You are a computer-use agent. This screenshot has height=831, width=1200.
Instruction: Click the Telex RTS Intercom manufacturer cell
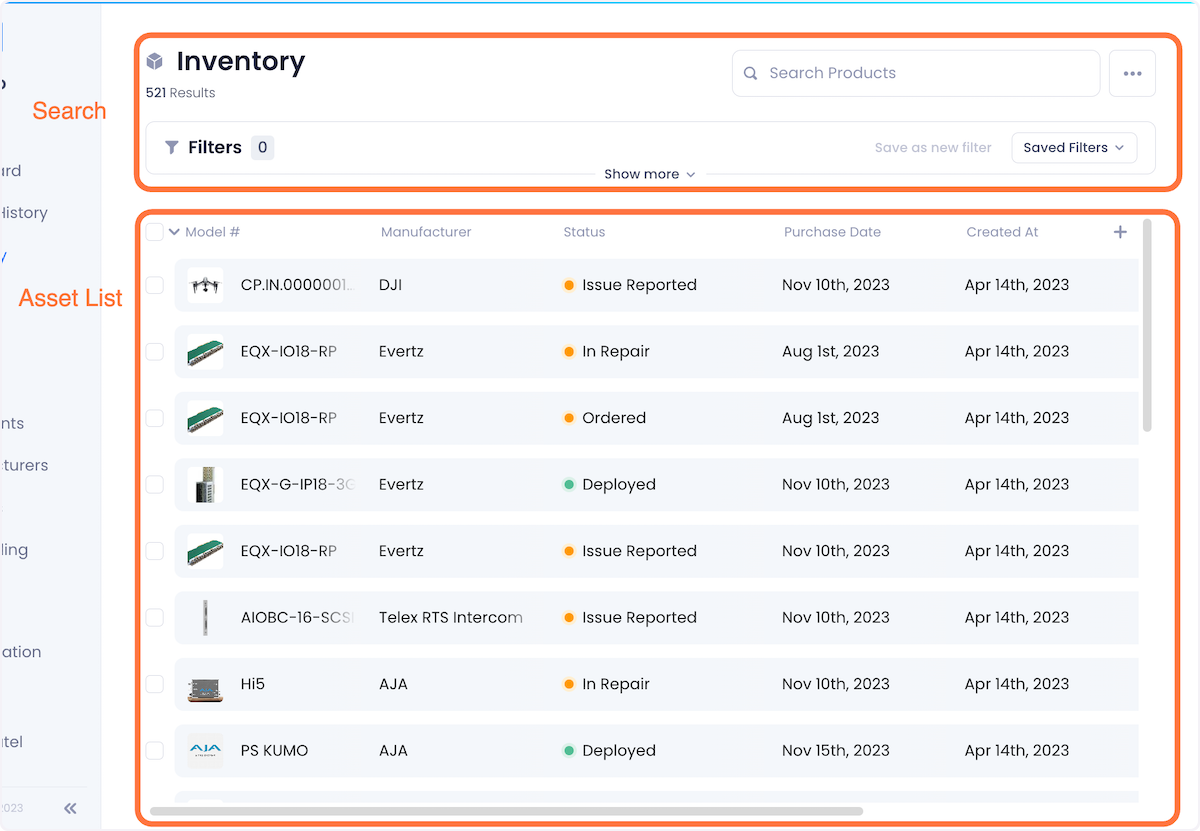[451, 618]
